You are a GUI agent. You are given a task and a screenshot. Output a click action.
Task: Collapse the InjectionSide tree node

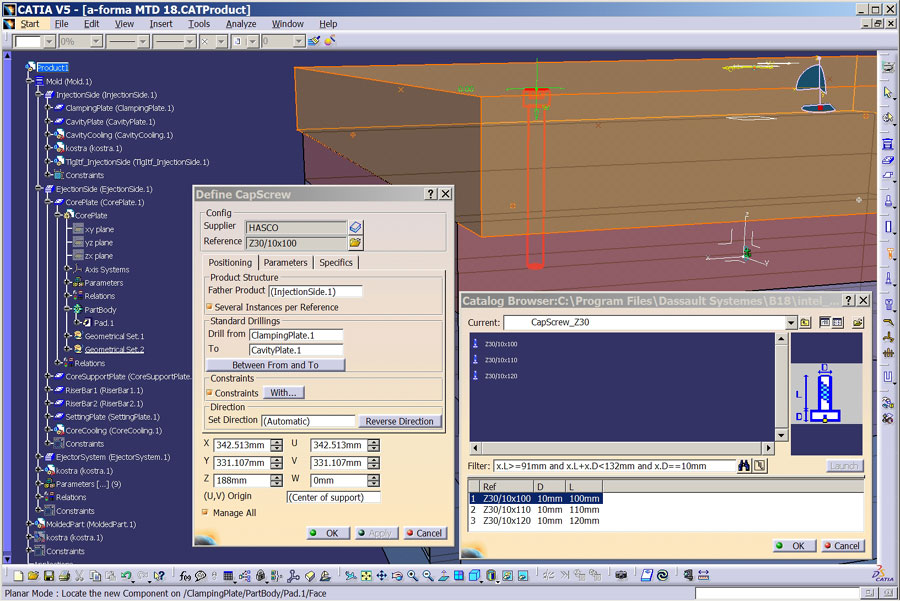click(x=40, y=95)
